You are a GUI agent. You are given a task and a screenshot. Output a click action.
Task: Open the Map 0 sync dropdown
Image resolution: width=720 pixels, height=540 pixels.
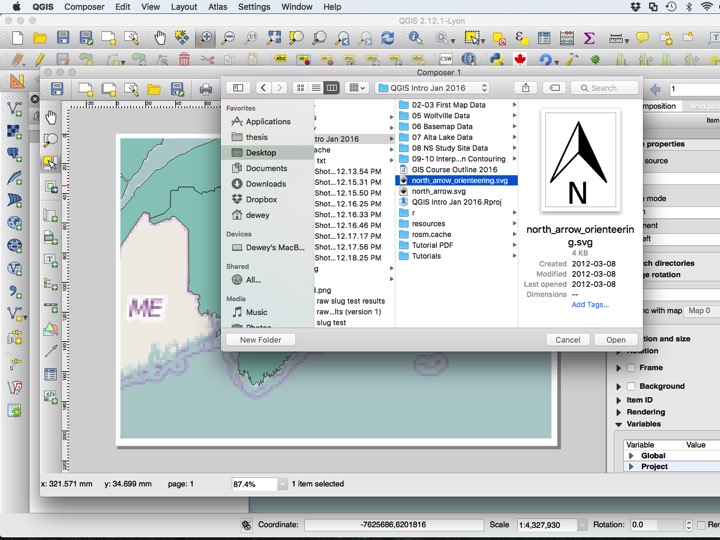(x=702, y=311)
